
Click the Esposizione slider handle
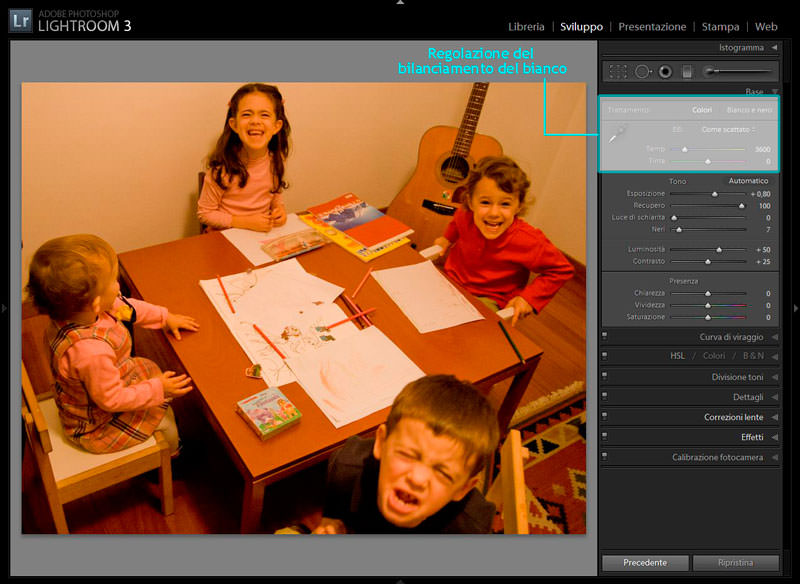714,194
